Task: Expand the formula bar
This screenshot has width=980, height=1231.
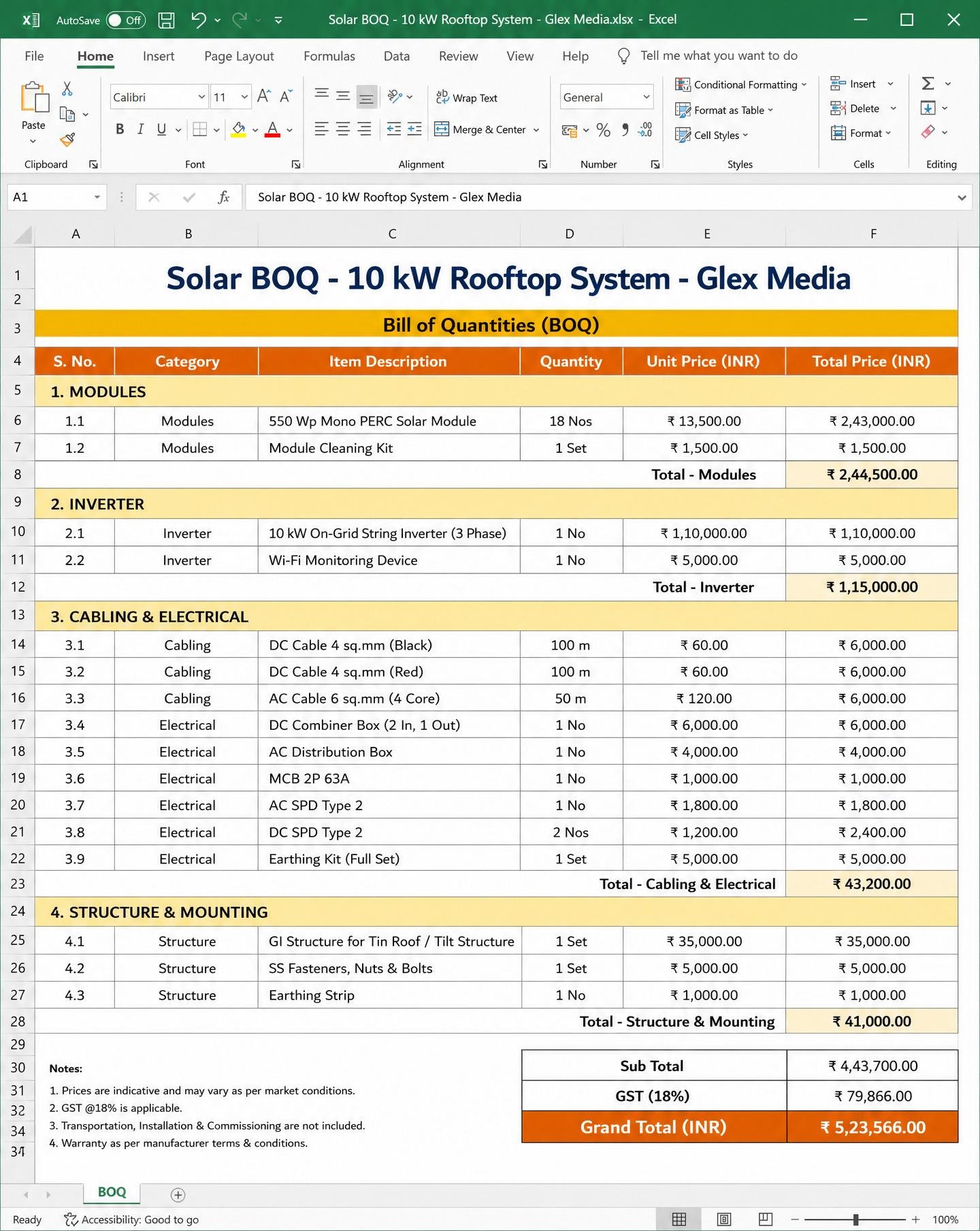Action: [962, 198]
